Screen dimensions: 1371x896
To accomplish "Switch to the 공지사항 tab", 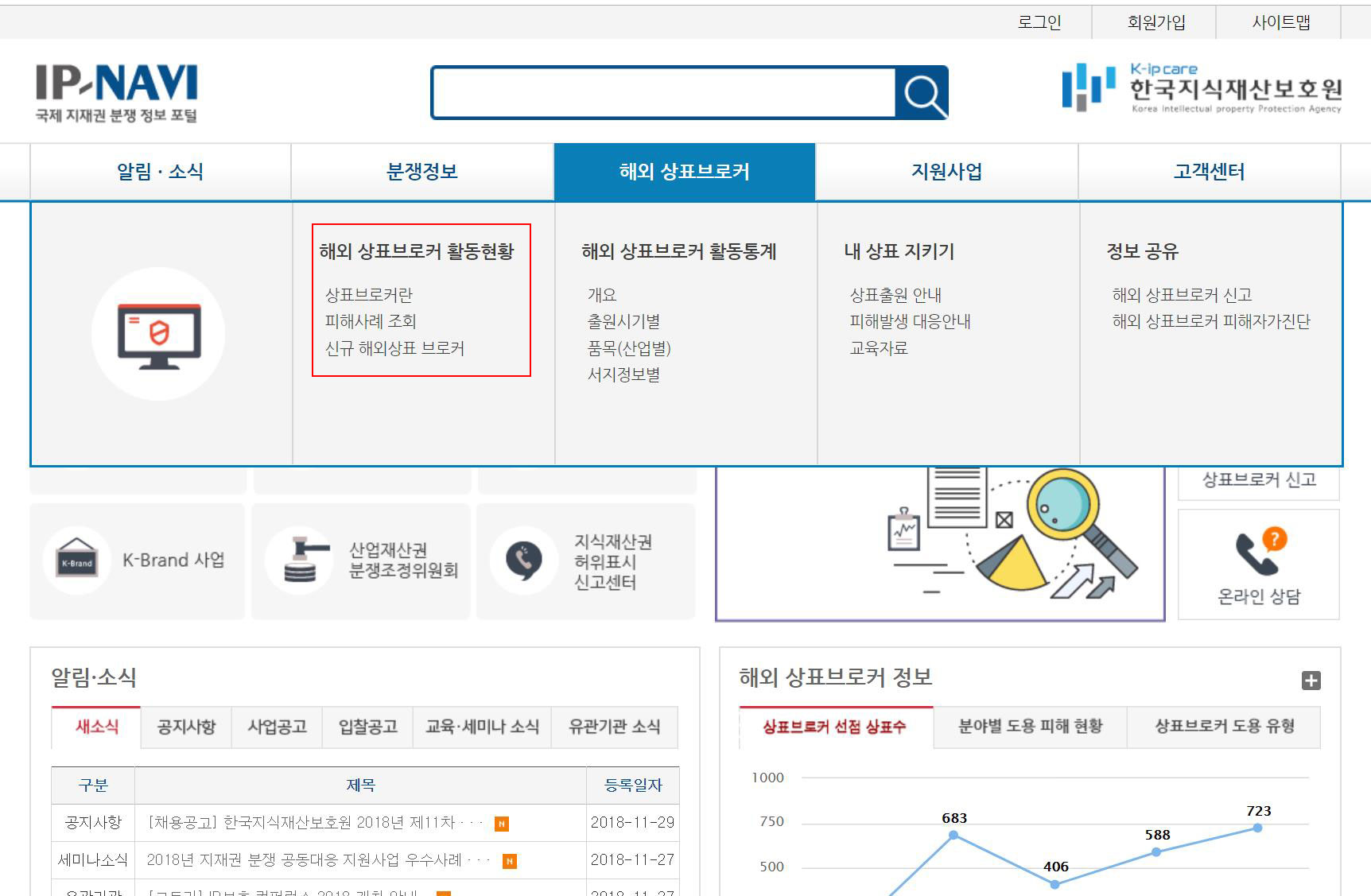I will pyautogui.click(x=186, y=727).
